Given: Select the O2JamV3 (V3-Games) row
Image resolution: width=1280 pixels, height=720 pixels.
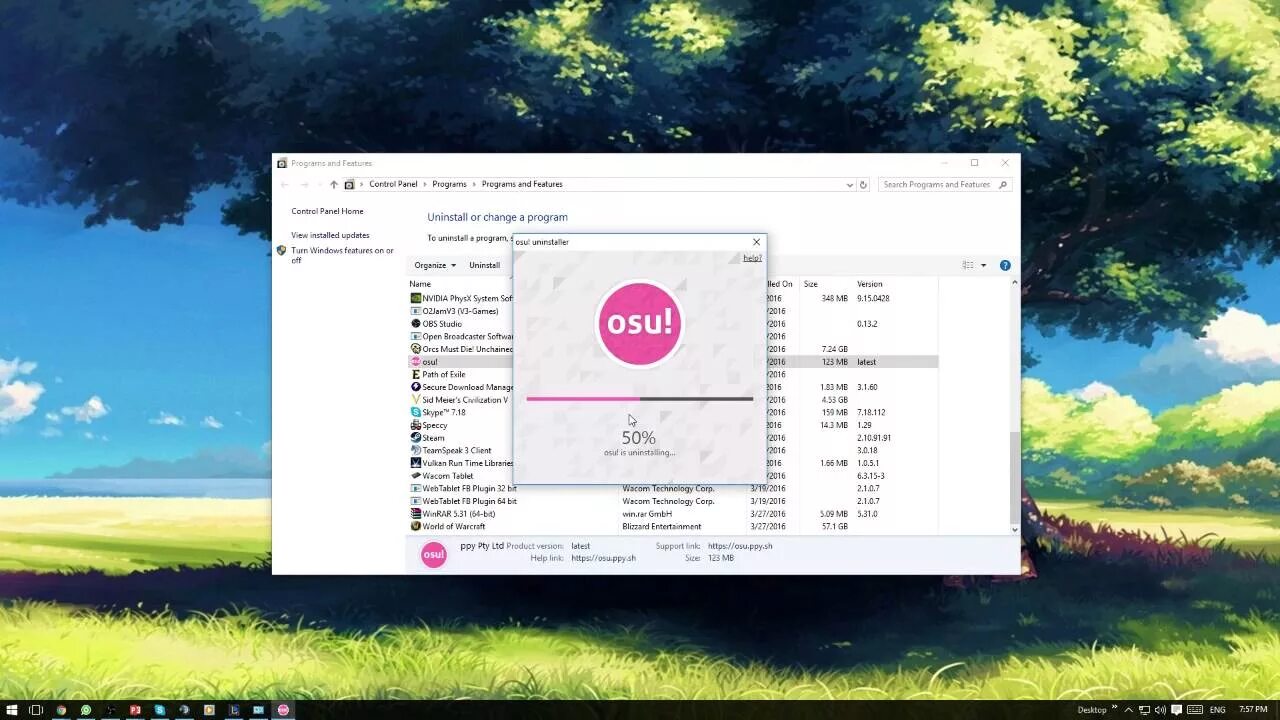Looking at the screenshot, I should coord(673,311).
